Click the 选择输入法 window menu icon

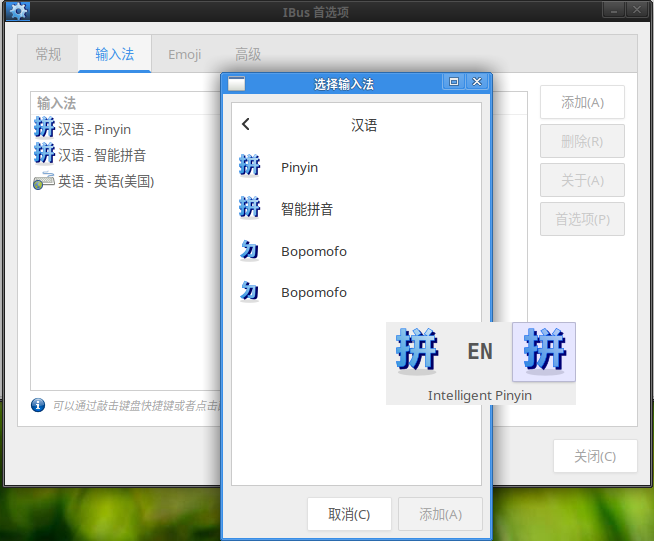[236, 83]
